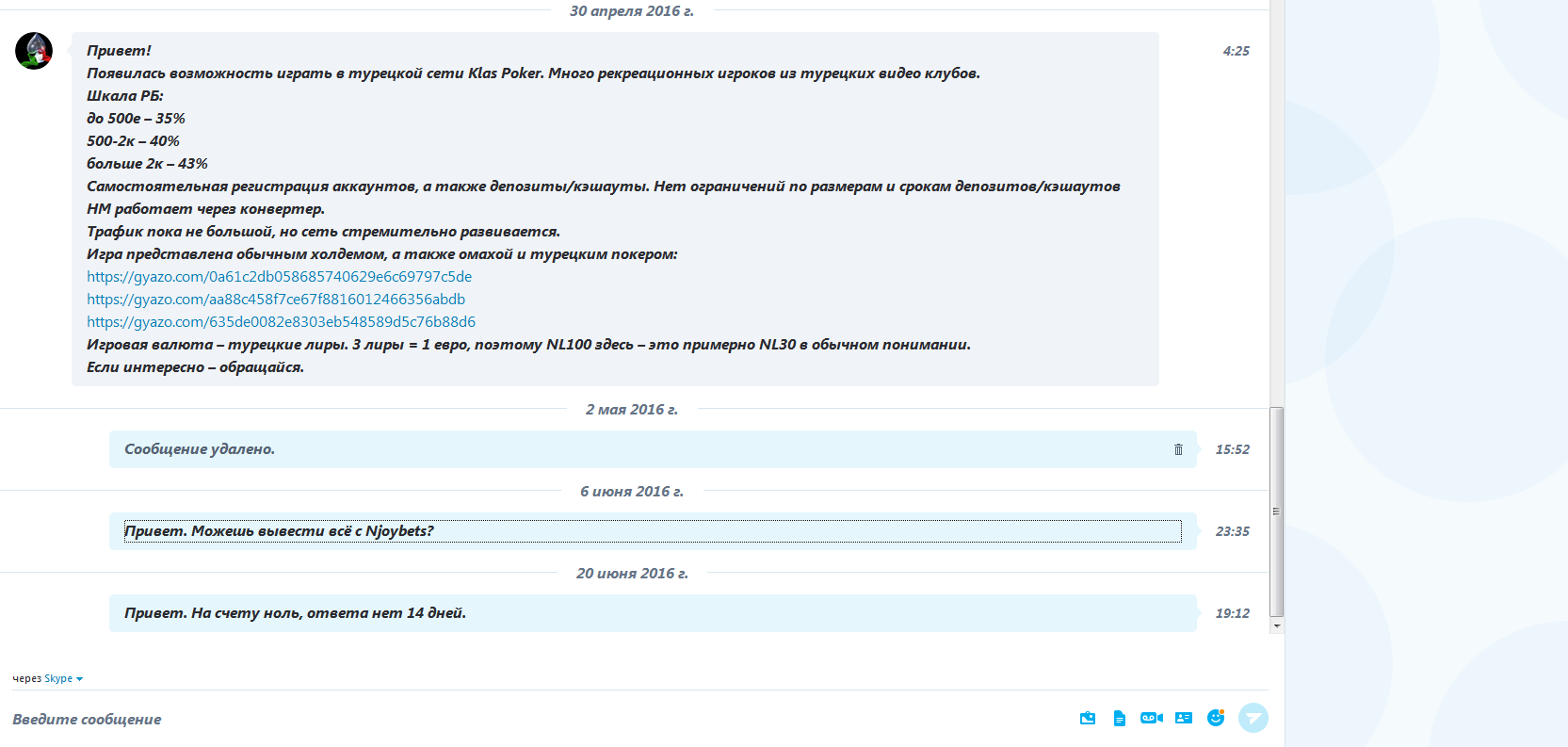Screen dimensions: 1568x747
Task: Click the 'Шкала РБ:' line
Action: click(125, 96)
